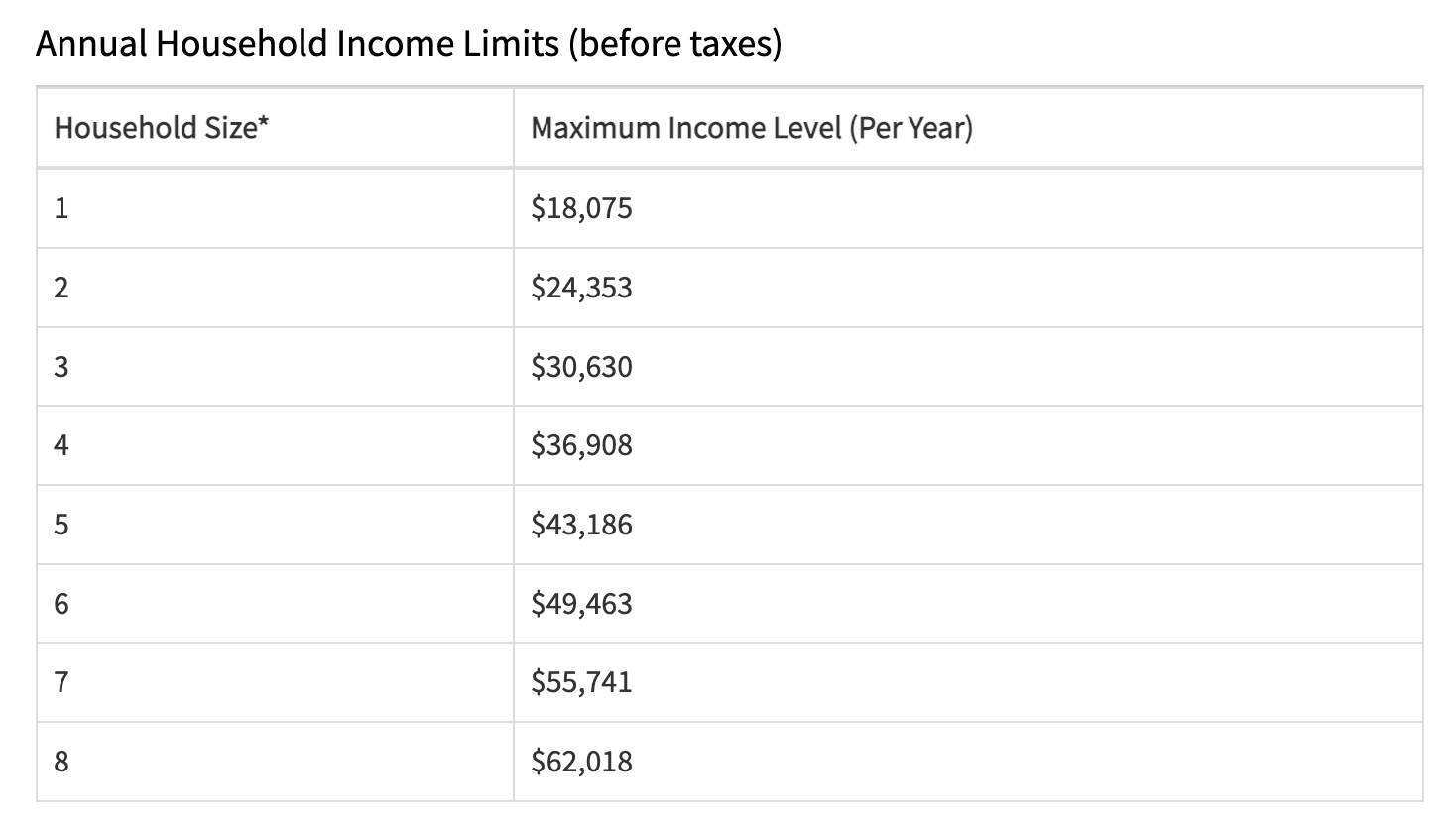Click household size 3 cell
Screen dimensions: 1456x829
(275, 367)
